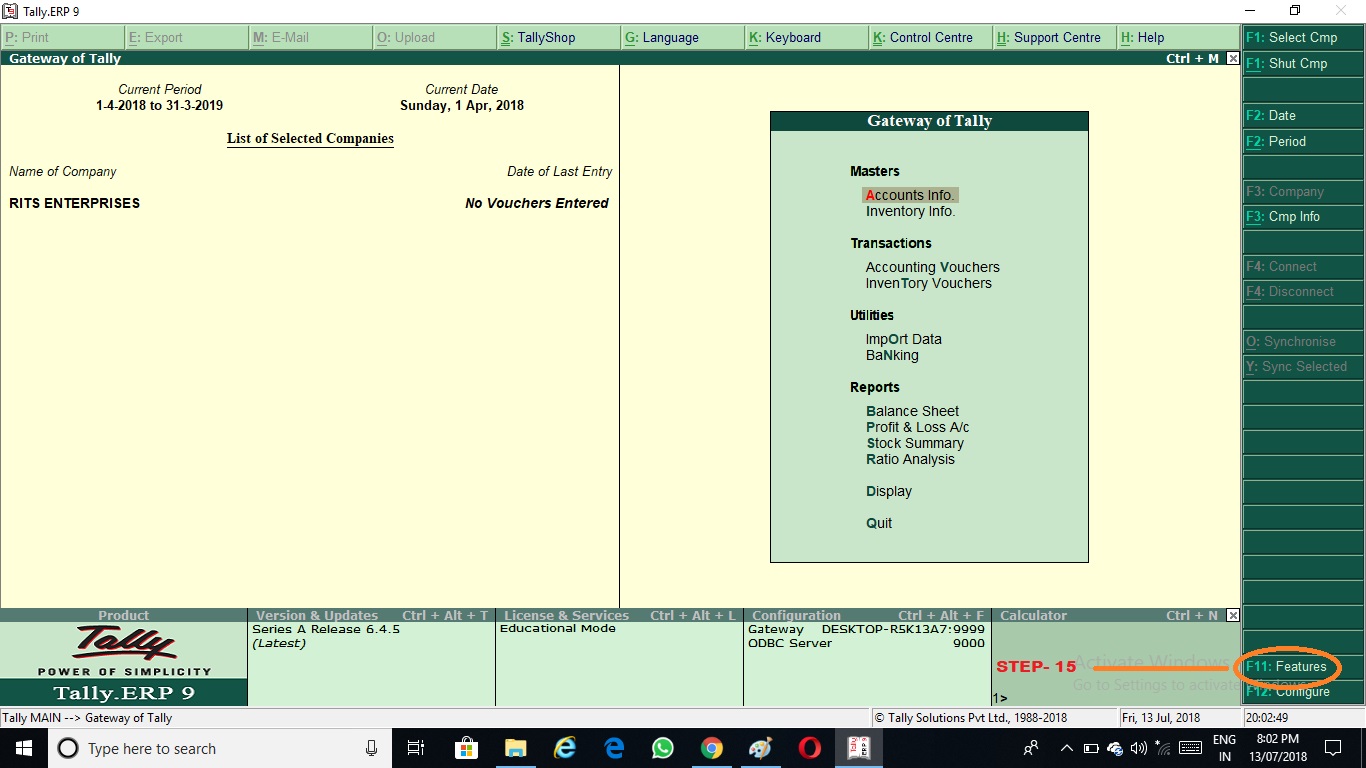Open the touch keyboard icon in the system tray
Image resolution: width=1366 pixels, height=768 pixels.
point(1189,748)
